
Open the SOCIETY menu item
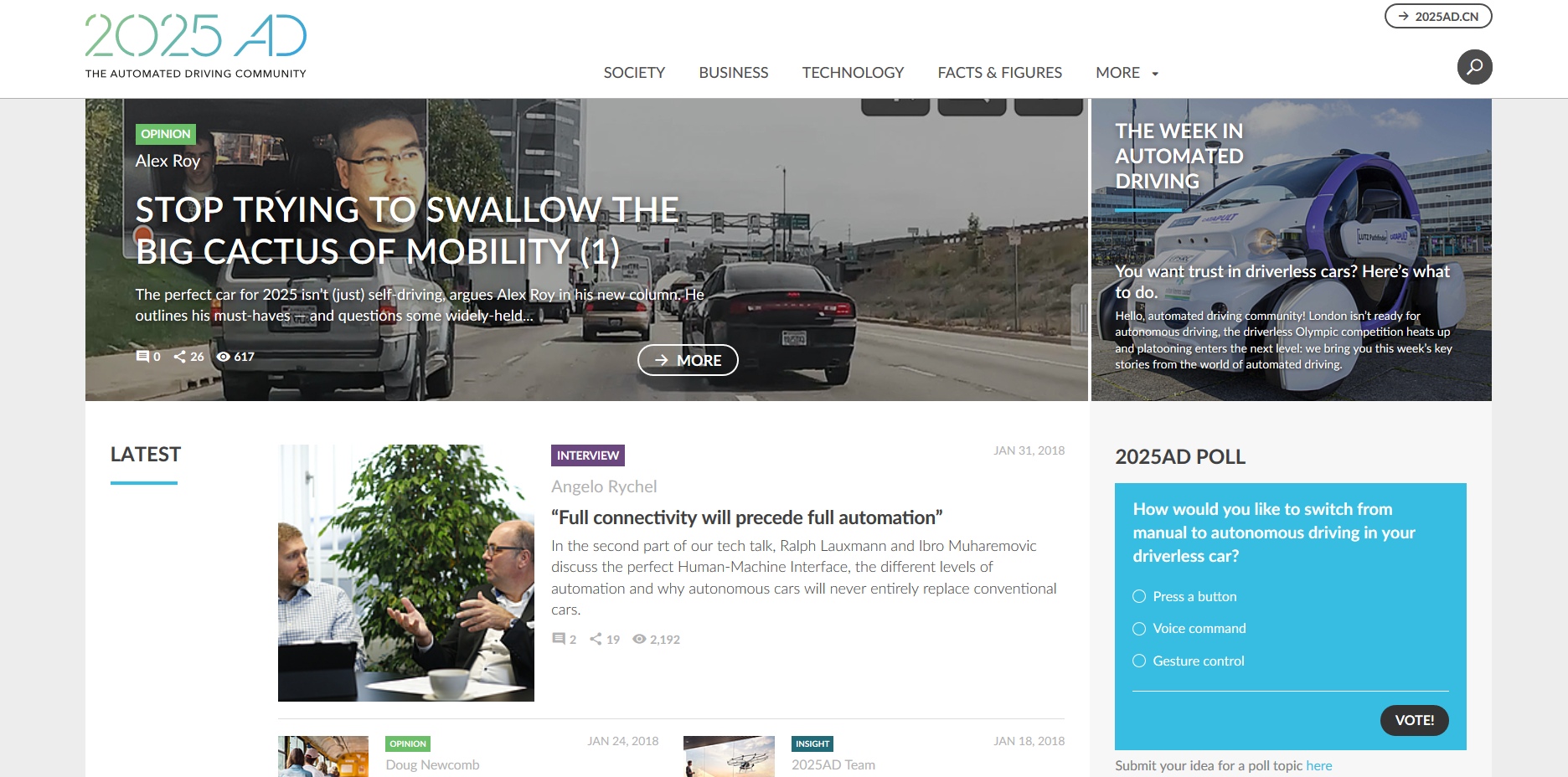point(634,73)
